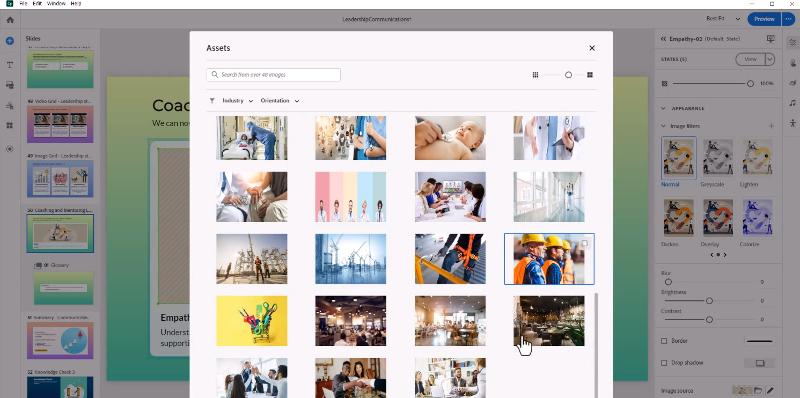Image resolution: width=800 pixels, height=398 pixels.
Task: Click the opacity icon left of the slider
Action: pos(664,83)
